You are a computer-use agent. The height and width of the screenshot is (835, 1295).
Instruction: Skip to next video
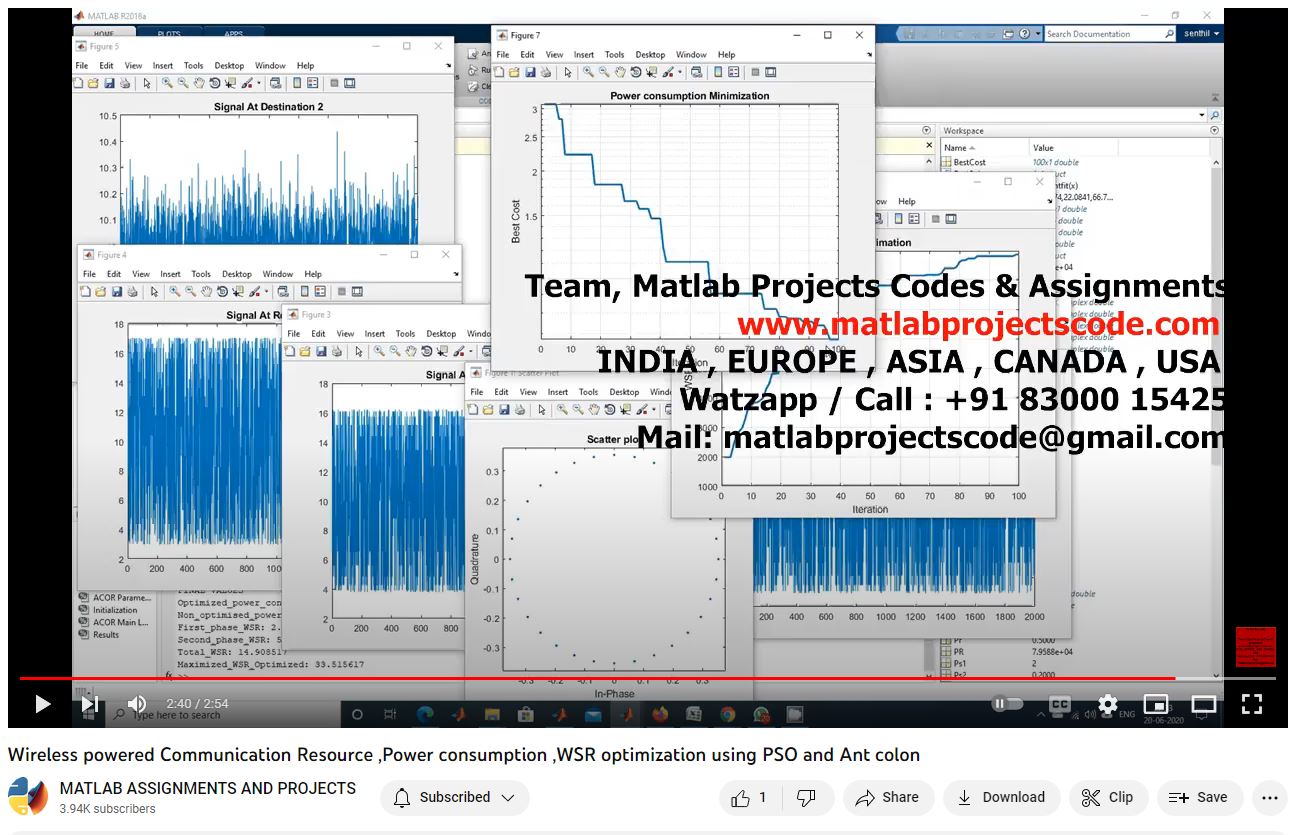pos(89,704)
